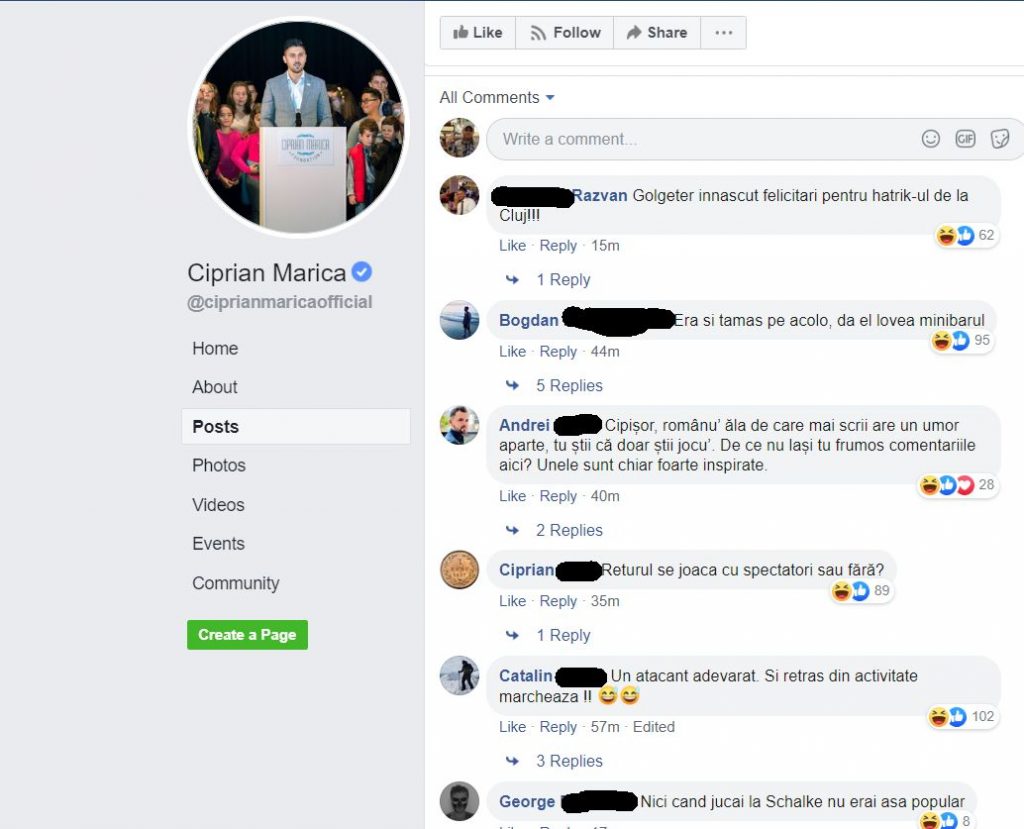Open the sticker picker icon
This screenshot has width=1024, height=829.
(x=1000, y=139)
